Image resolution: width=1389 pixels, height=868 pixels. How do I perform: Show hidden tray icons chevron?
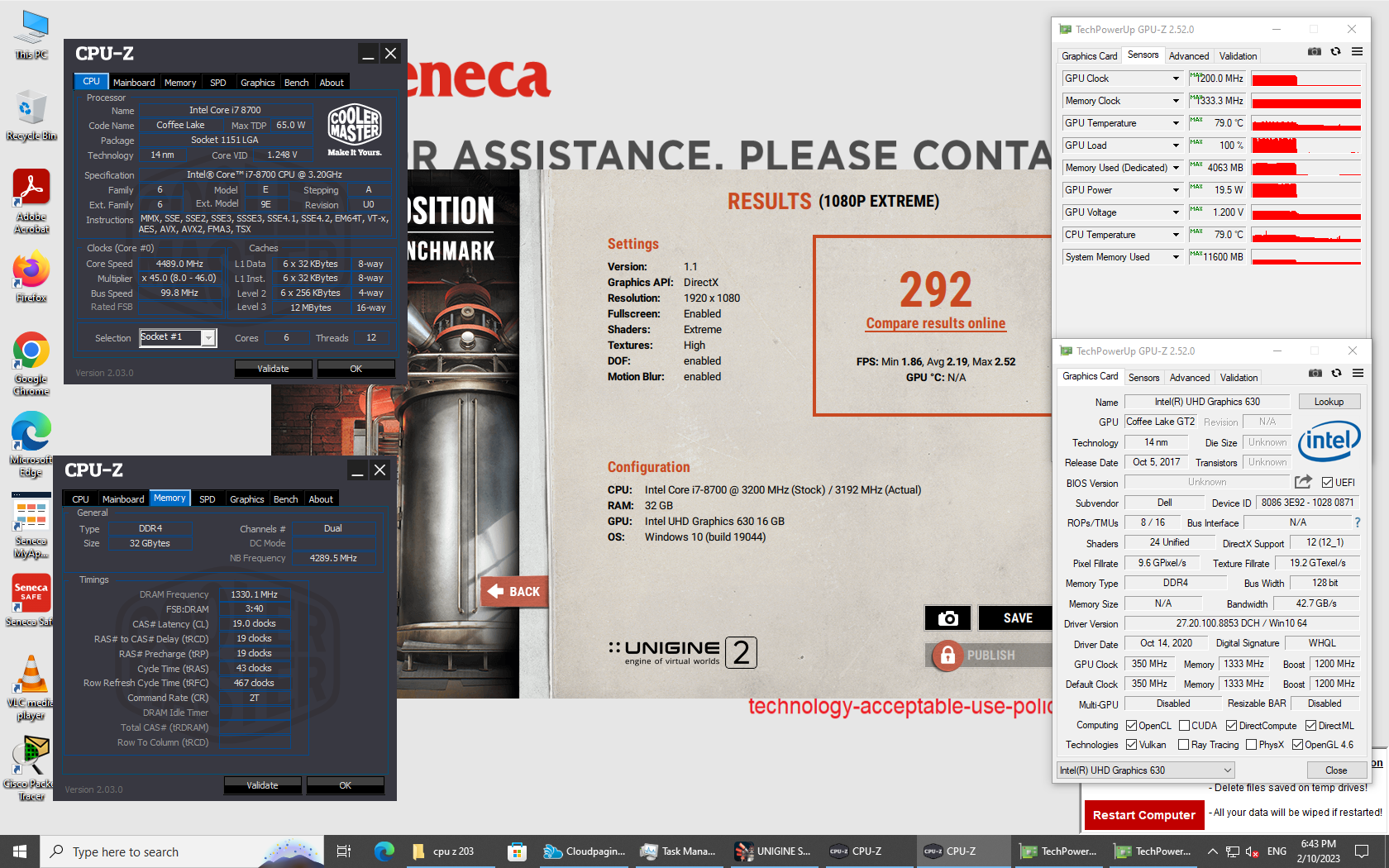[x=1212, y=851]
